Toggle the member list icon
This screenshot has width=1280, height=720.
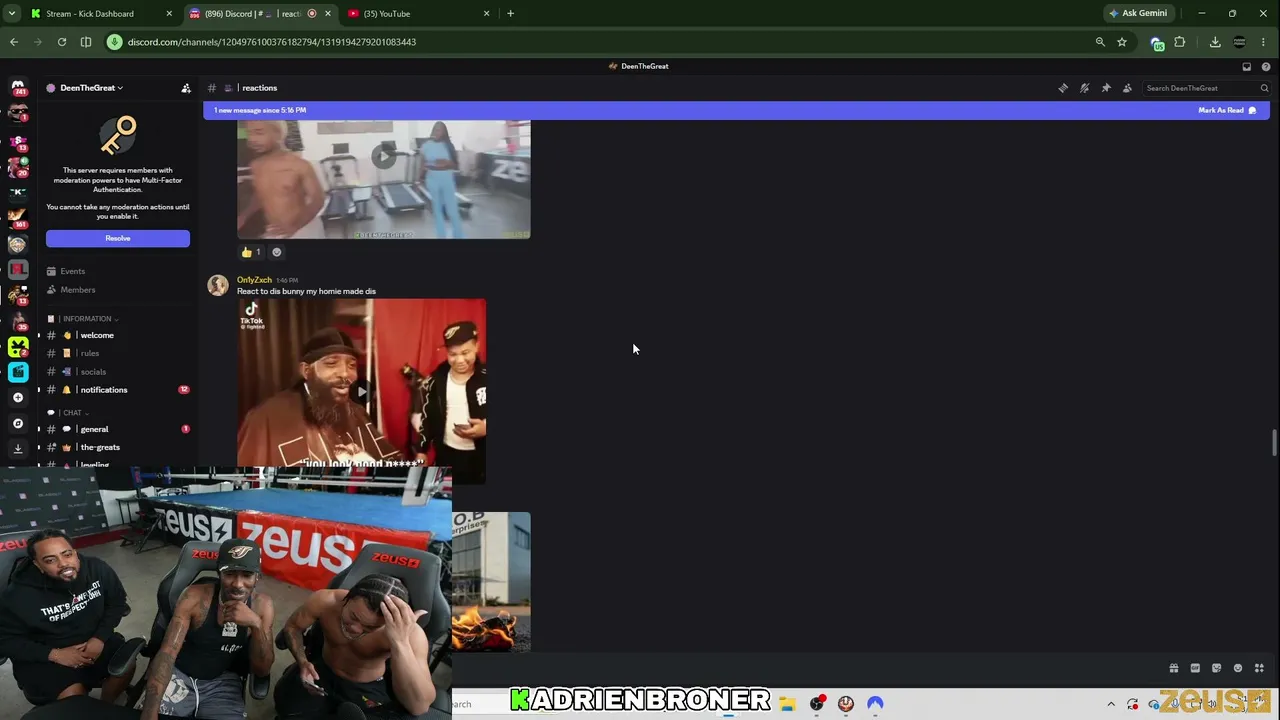click(x=1127, y=88)
